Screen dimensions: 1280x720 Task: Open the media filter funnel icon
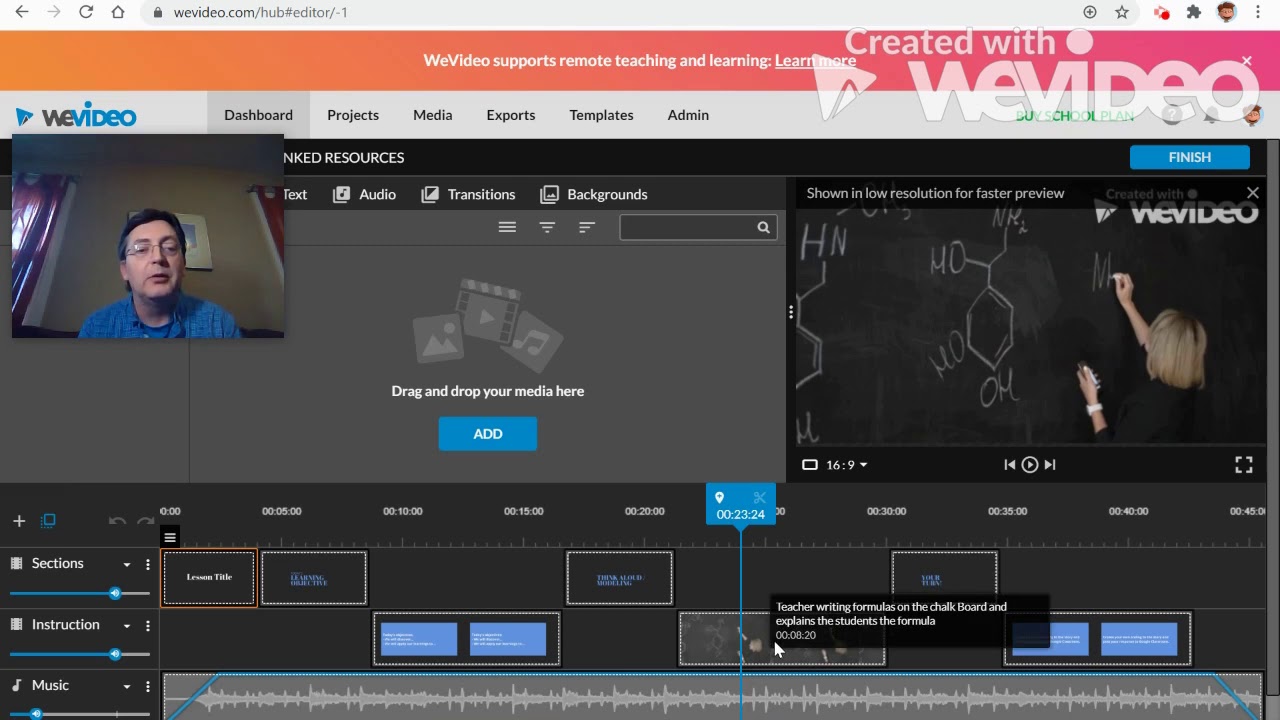coord(547,227)
